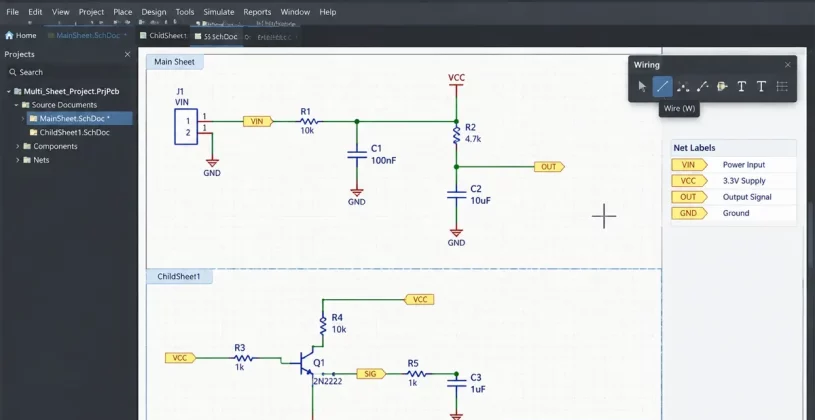Click the Home house icon
Viewport: 815px width, 420px height.
[9, 35]
